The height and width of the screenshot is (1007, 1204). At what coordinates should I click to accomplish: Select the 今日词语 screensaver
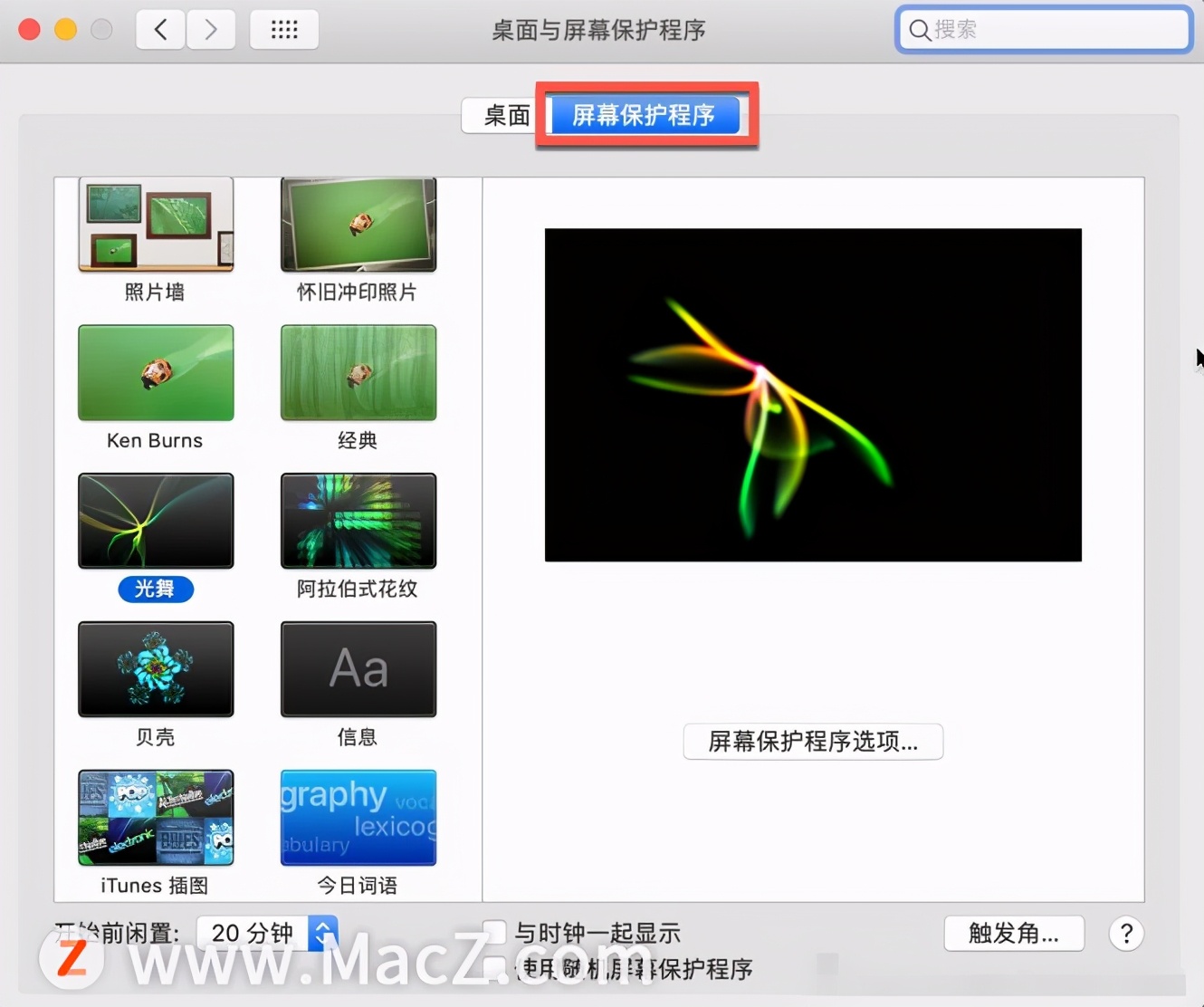tap(358, 817)
